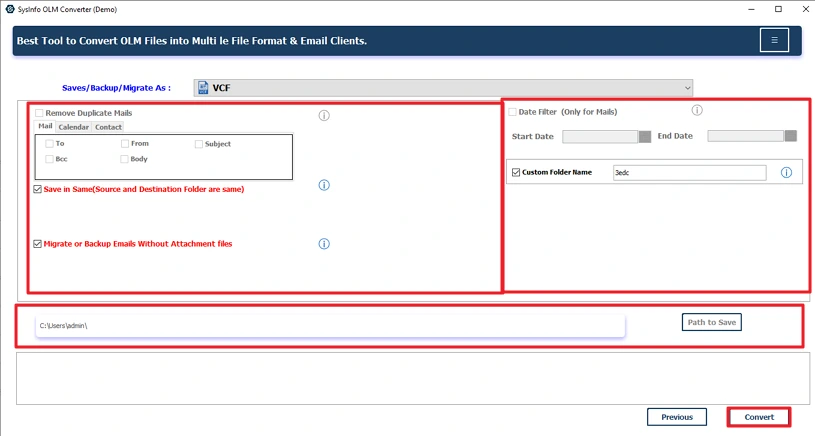Toggle Remove Duplicate Mails checkbox

39,113
